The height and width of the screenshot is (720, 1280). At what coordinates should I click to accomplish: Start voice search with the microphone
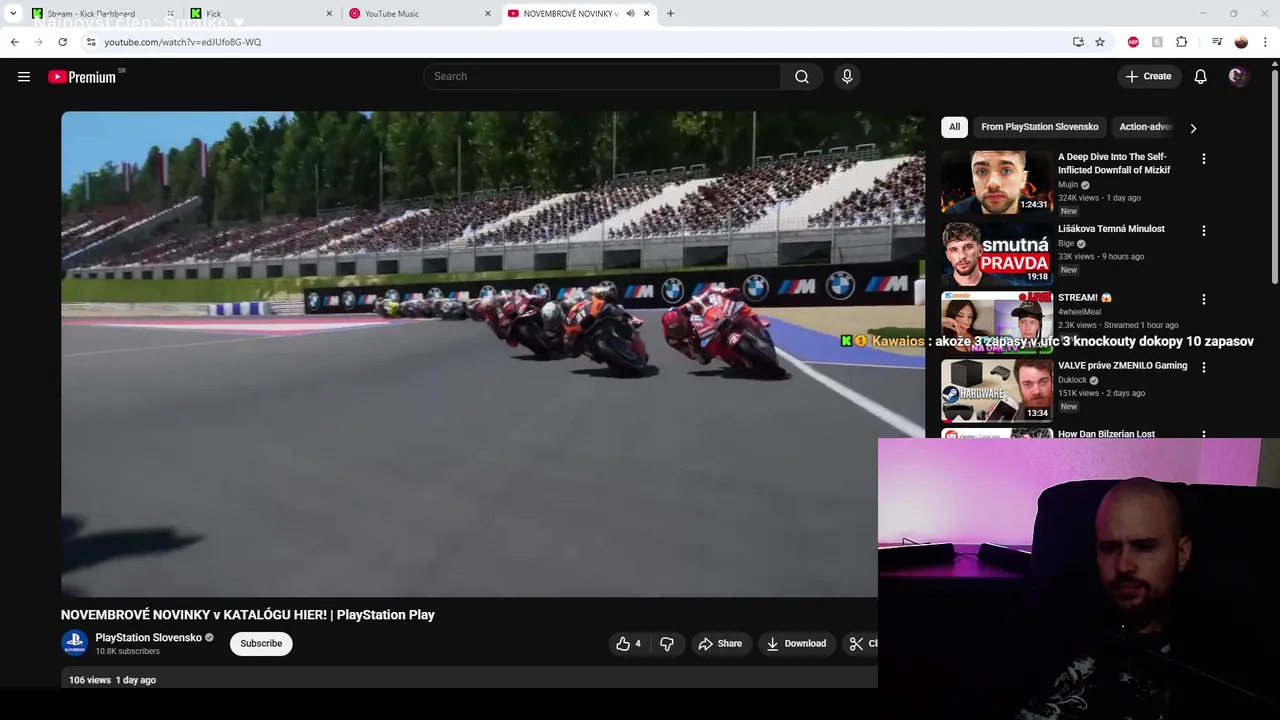click(x=847, y=77)
